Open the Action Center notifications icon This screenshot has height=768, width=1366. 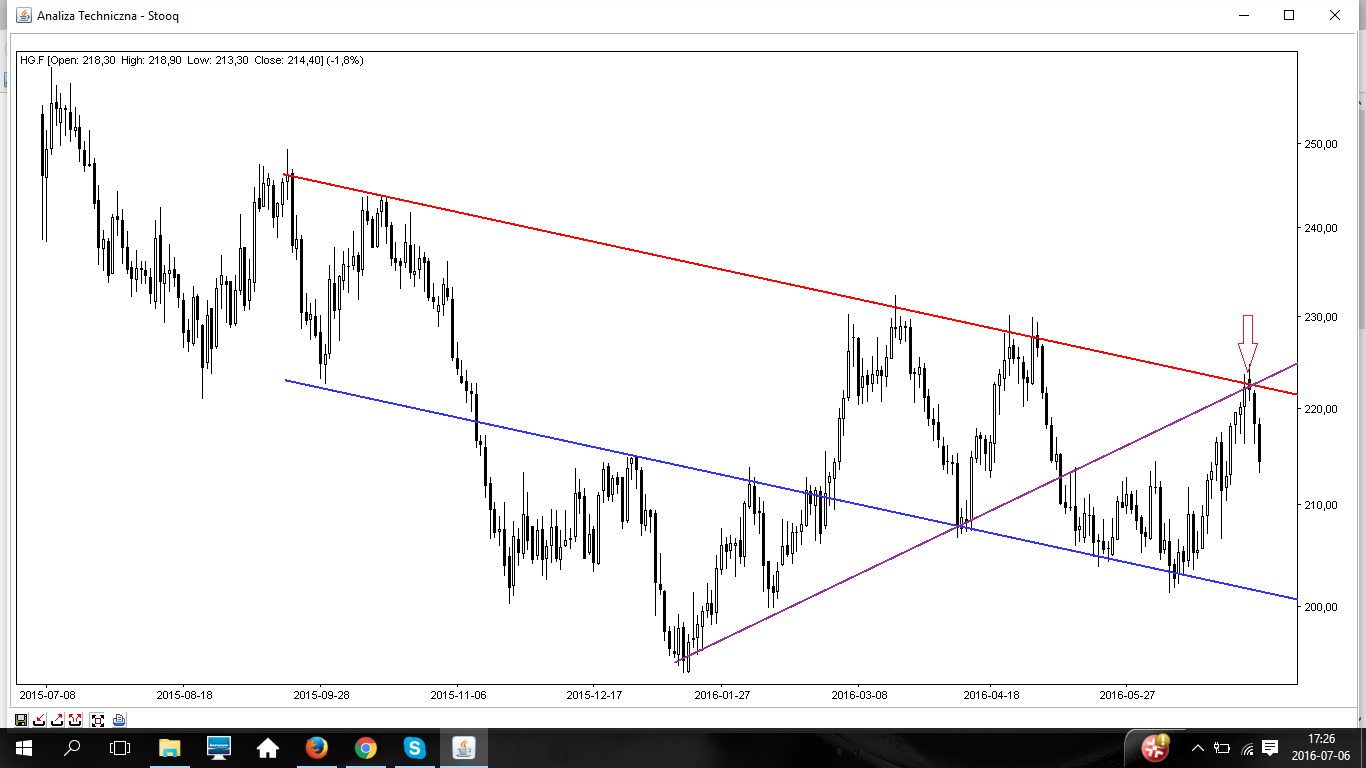click(1271, 747)
